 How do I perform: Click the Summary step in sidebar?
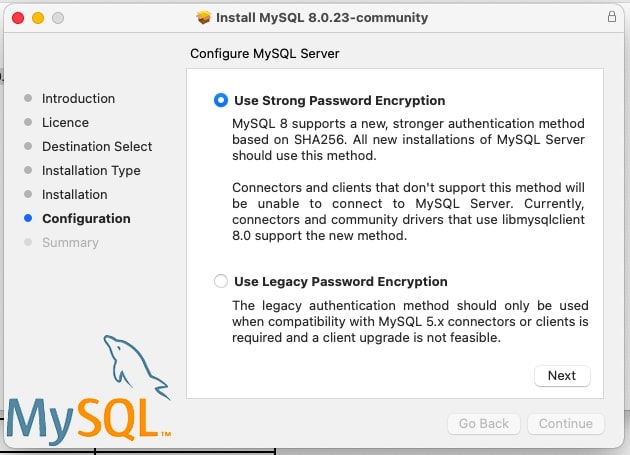click(x=70, y=243)
